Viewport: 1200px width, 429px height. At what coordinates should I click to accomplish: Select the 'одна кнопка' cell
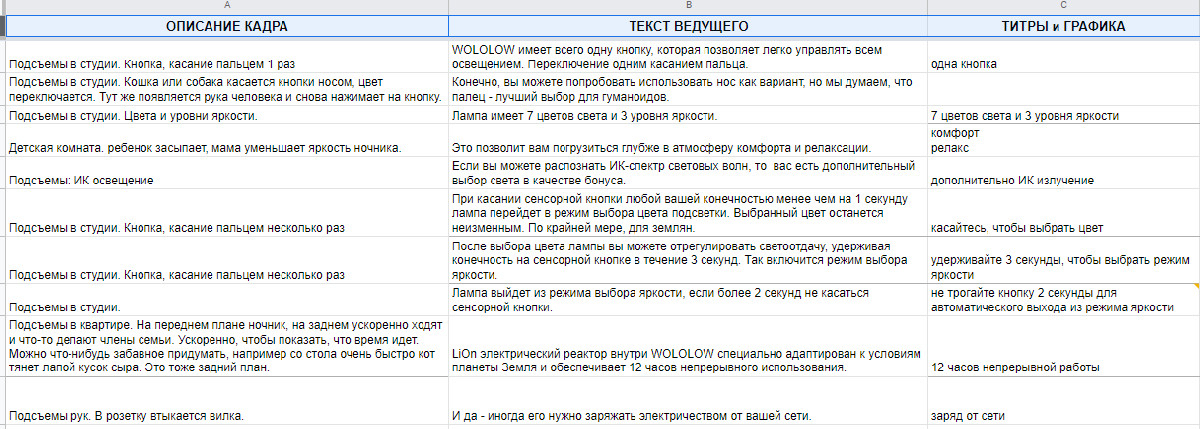(x=1063, y=57)
